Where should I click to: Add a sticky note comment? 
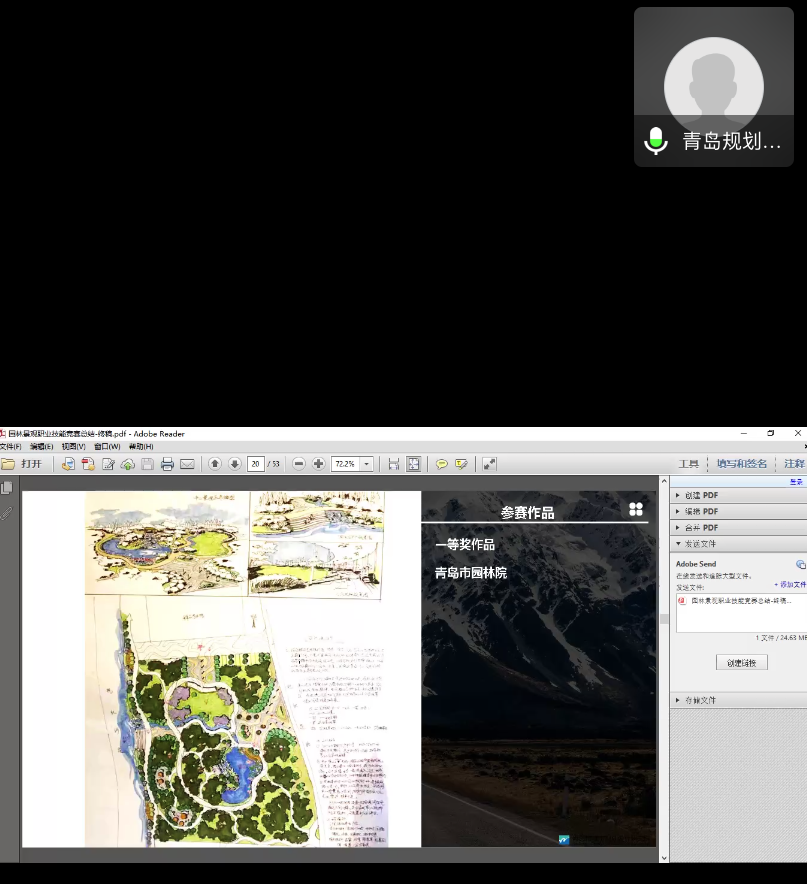click(x=442, y=464)
